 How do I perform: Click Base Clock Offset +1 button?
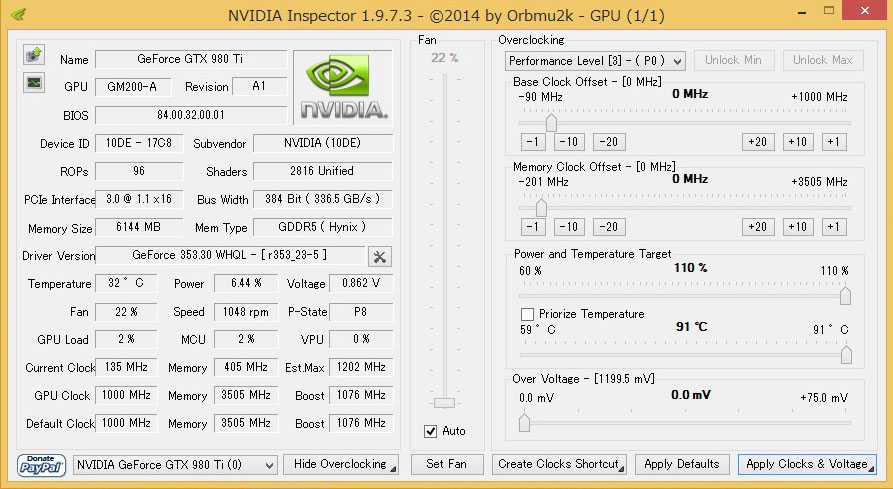point(834,142)
